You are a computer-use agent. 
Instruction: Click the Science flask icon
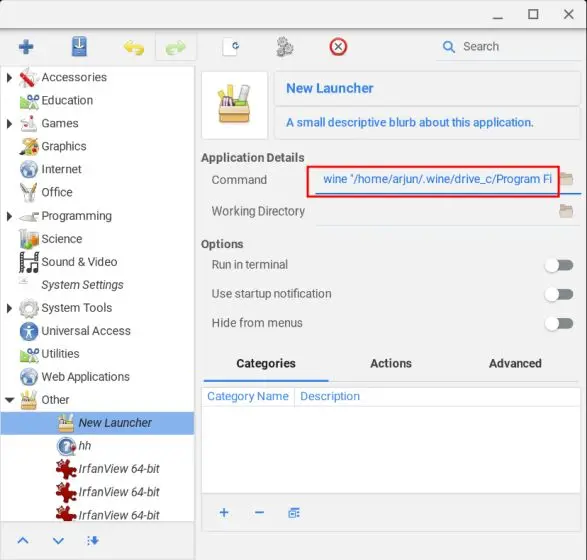click(x=29, y=239)
